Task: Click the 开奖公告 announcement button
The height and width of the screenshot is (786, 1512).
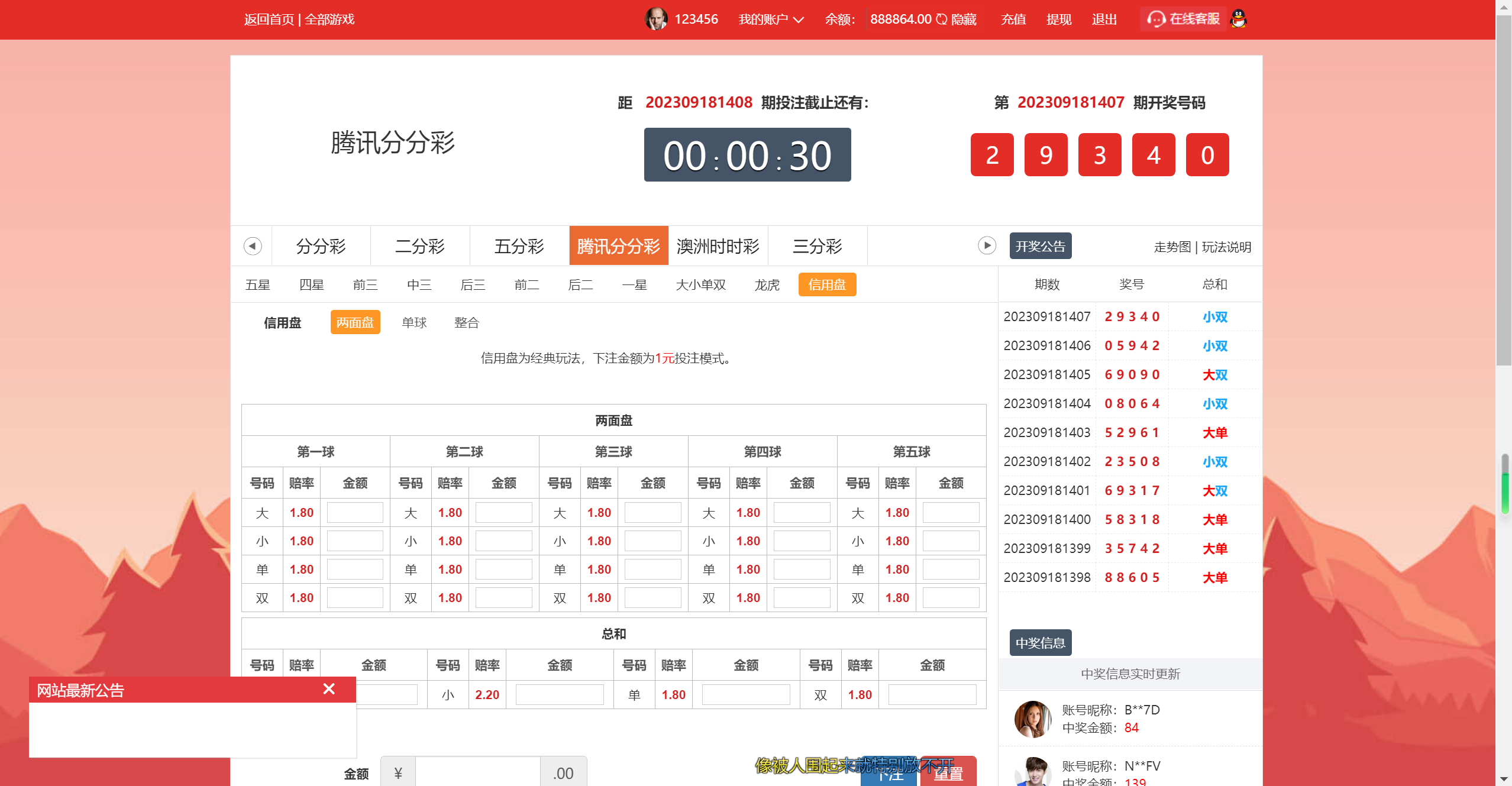Action: [1042, 245]
